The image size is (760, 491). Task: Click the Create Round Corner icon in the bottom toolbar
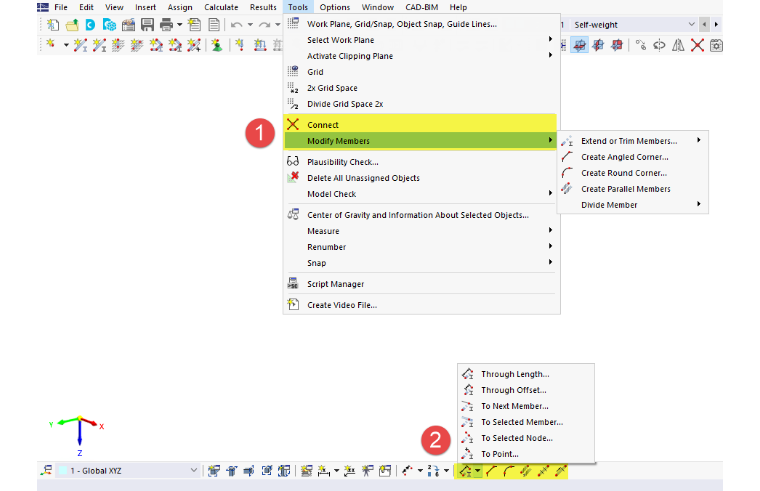(508, 471)
